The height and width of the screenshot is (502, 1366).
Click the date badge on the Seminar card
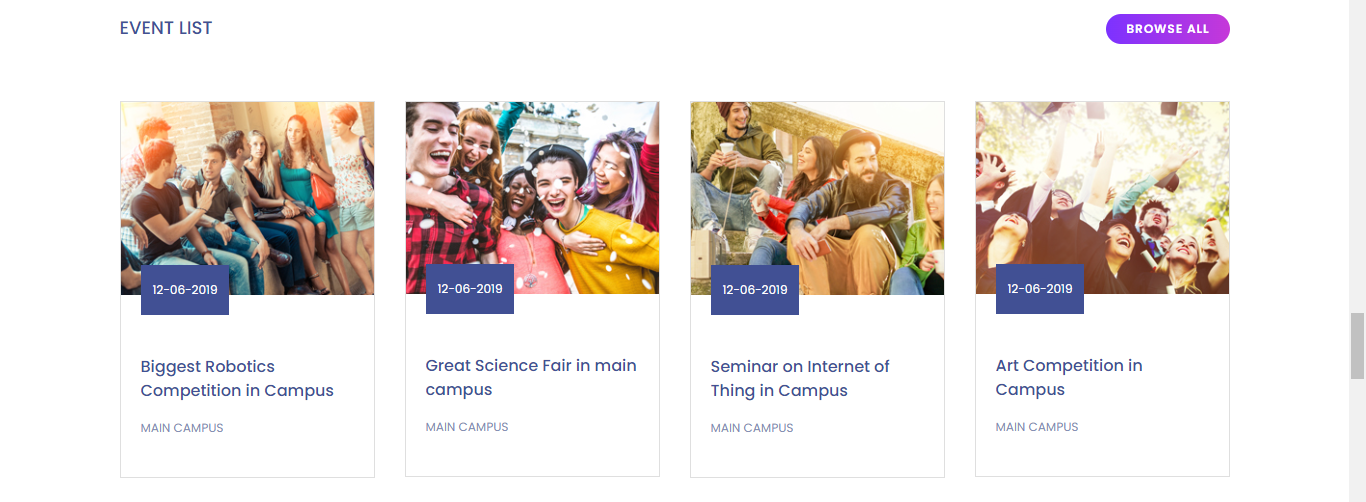pyautogui.click(x=755, y=290)
